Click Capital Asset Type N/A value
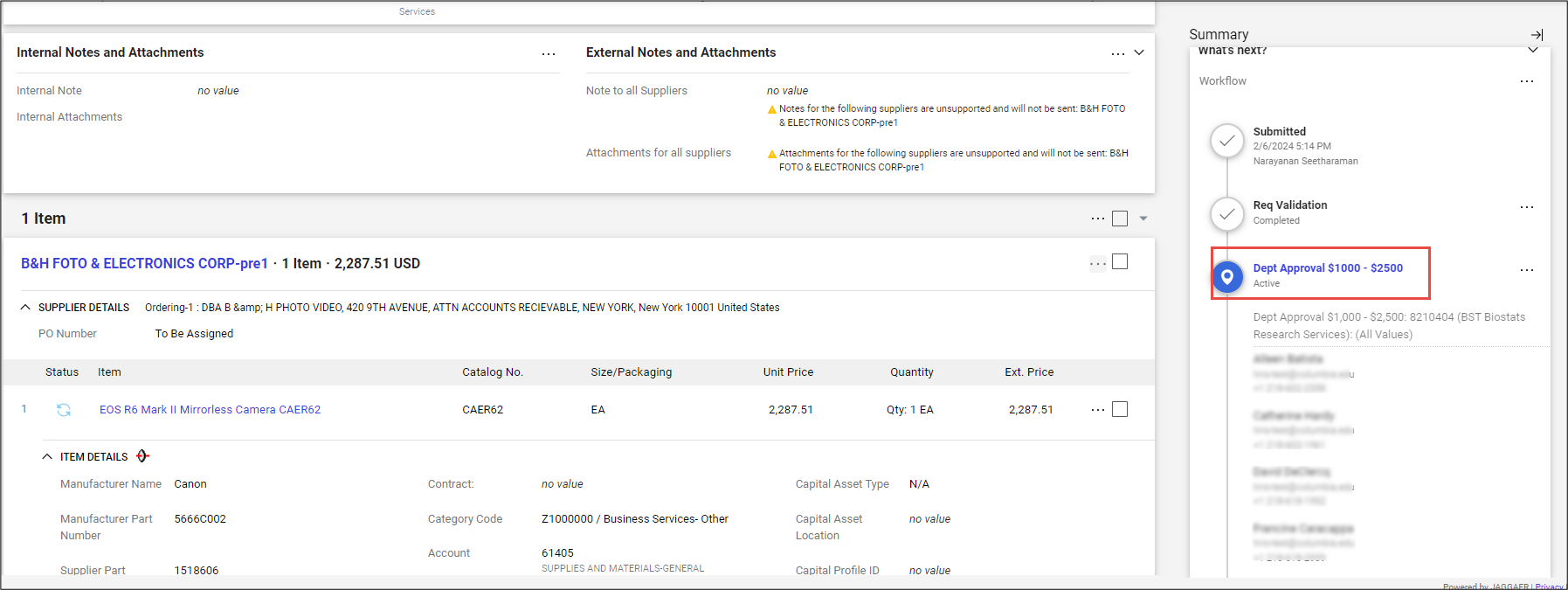The height and width of the screenshot is (590, 1568). [919, 483]
